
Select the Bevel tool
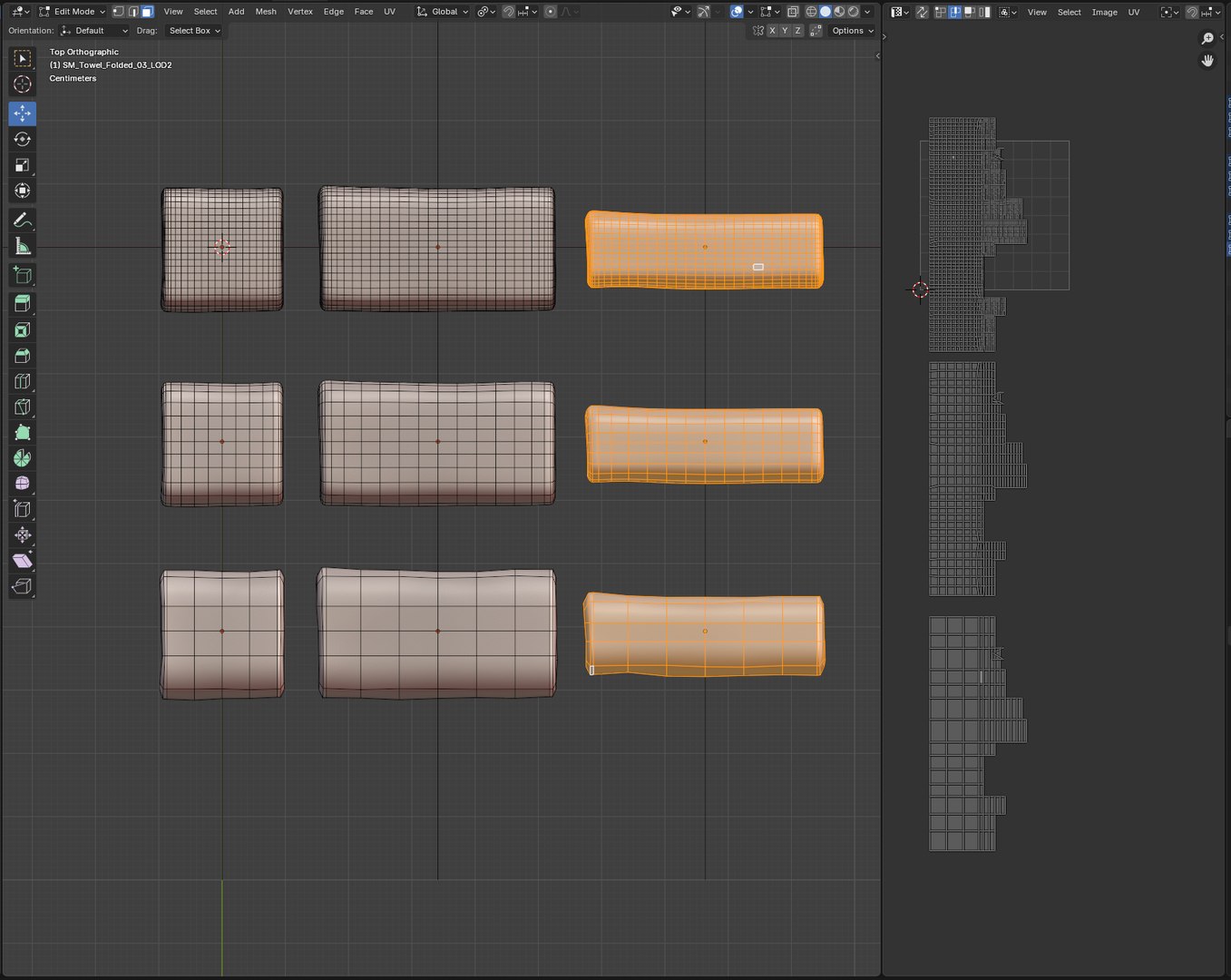23,356
